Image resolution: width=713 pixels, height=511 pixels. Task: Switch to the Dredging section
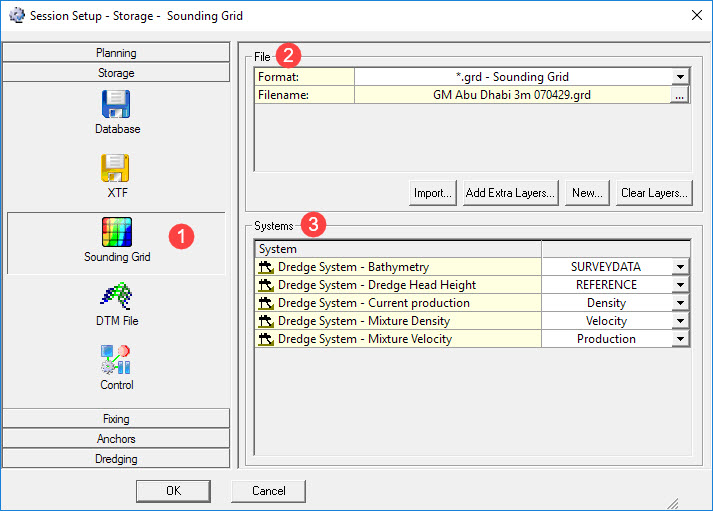pos(116,459)
